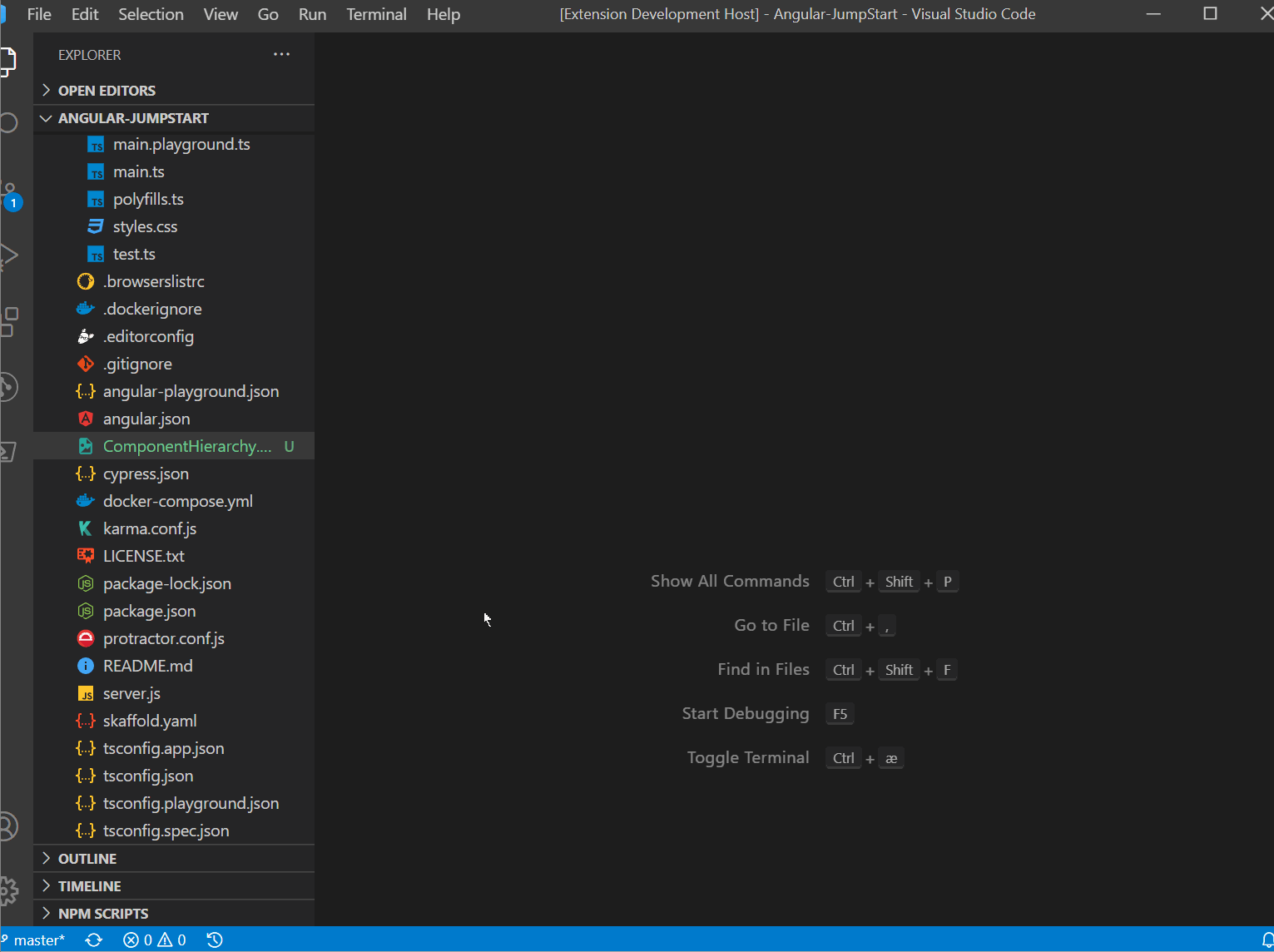
Task: Open the View menu
Action: pos(221,14)
